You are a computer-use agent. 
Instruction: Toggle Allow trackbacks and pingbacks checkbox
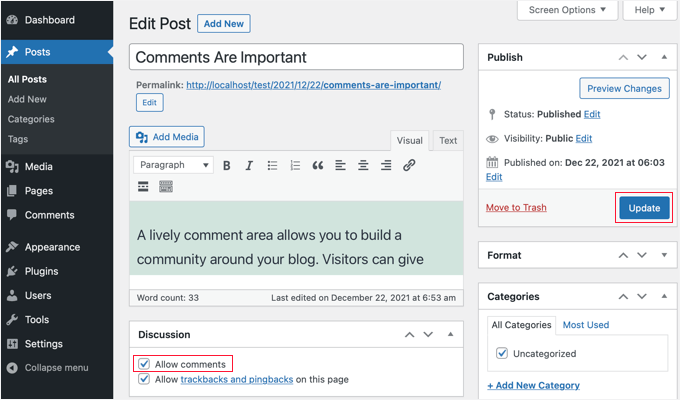(145, 380)
